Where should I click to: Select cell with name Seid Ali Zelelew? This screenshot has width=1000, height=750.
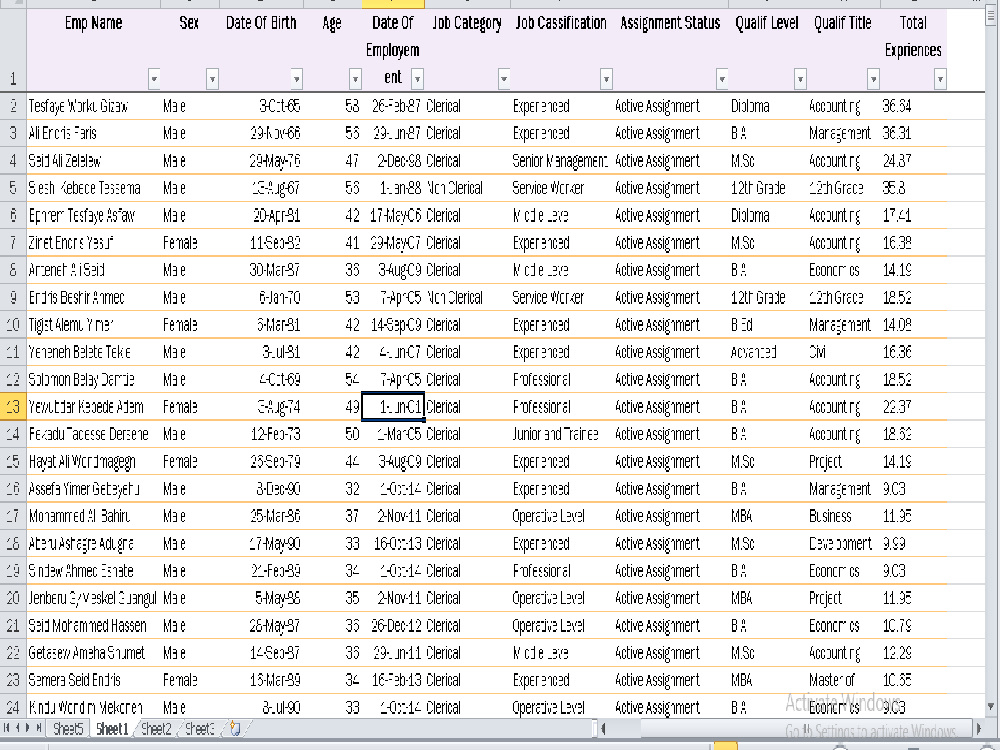93,161
